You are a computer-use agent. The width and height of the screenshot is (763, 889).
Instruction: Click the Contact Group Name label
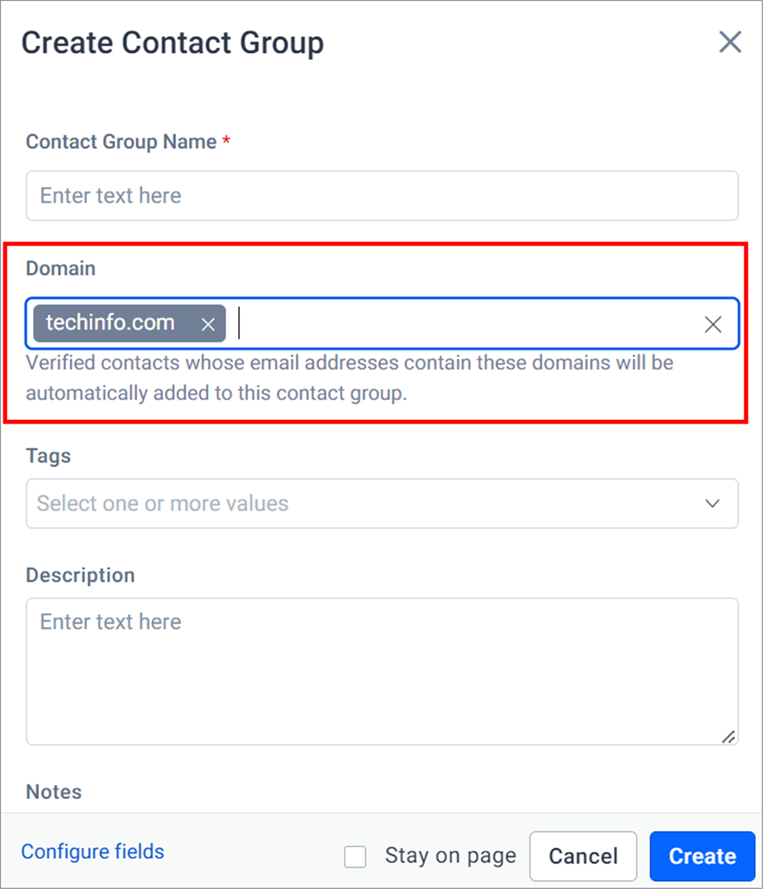121,142
